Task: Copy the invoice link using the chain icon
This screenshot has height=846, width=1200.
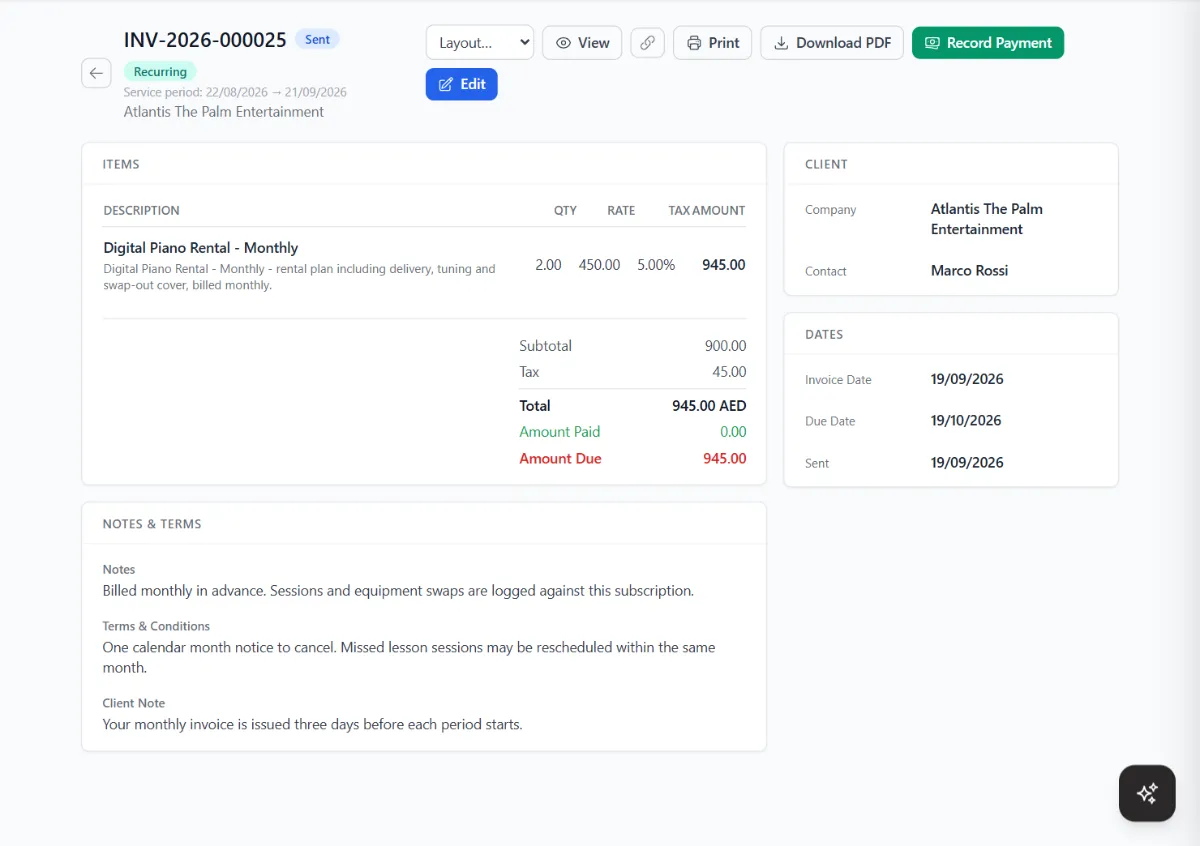Action: [x=648, y=43]
